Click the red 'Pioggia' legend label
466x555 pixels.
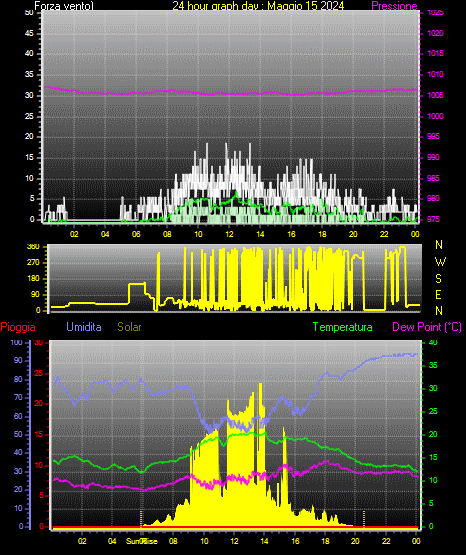(x=18, y=327)
